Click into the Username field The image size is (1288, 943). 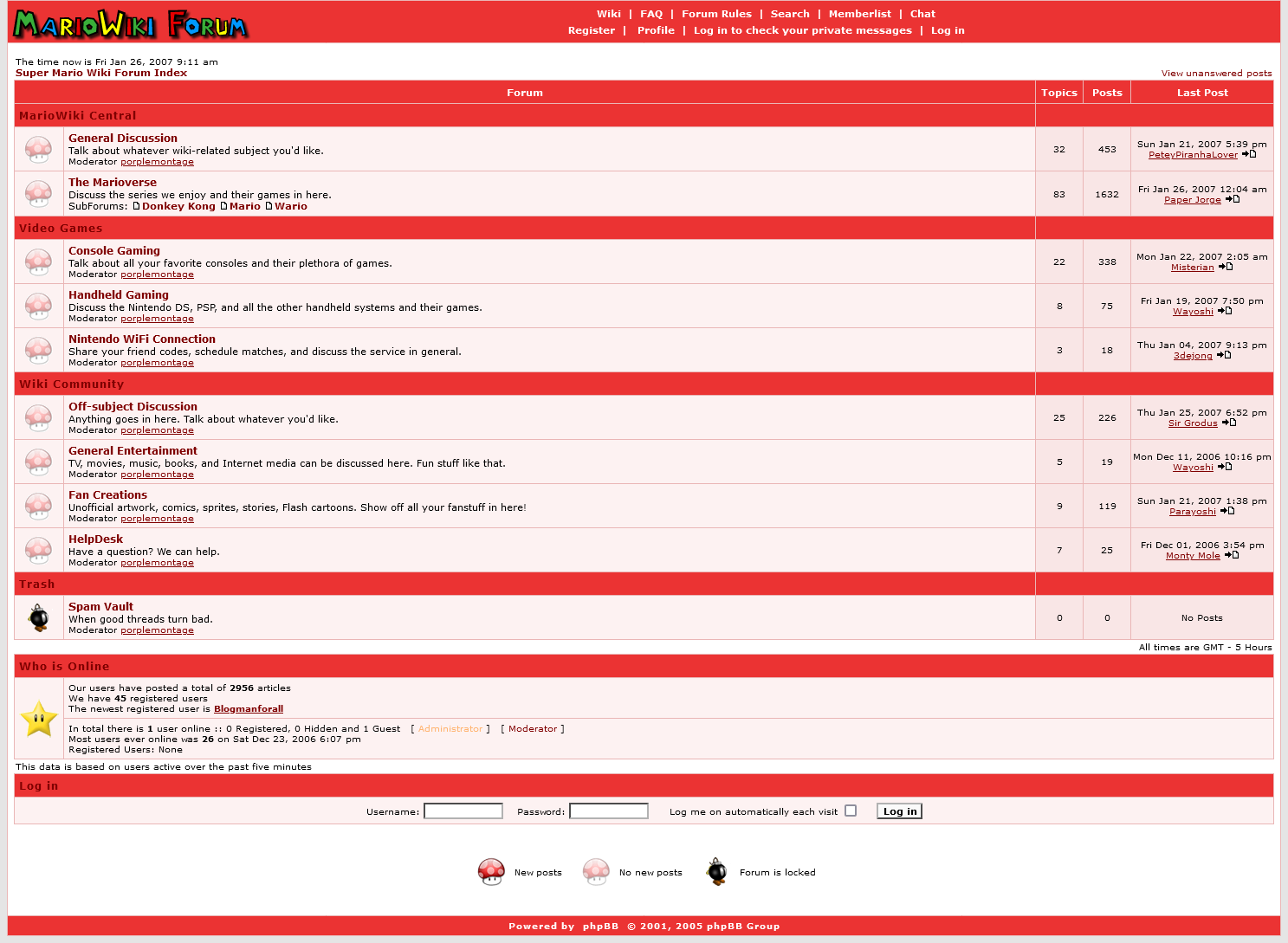[x=463, y=811]
